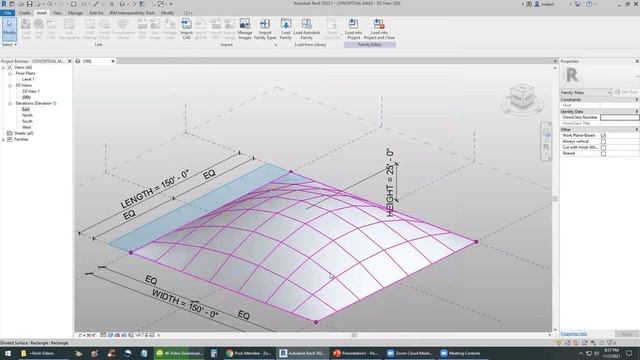This screenshot has height=360, width=640.
Task: Collapse Views (all) tree node
Action: (4, 67)
